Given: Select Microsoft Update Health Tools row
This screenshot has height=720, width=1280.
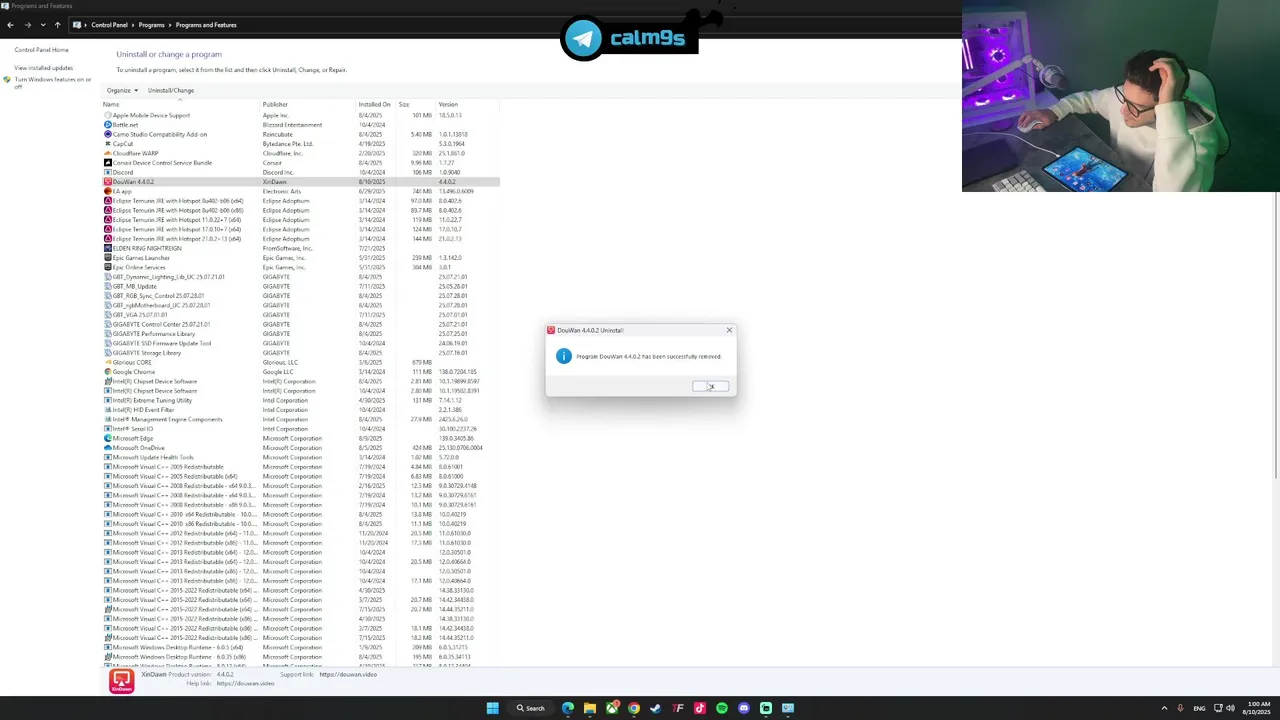Looking at the screenshot, I should [x=301, y=457].
